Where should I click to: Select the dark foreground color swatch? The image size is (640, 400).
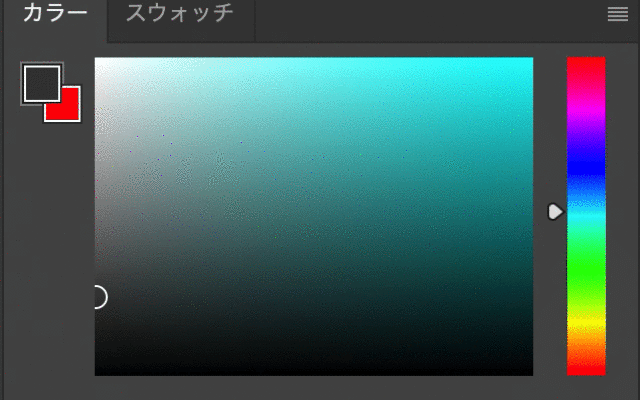click(x=42, y=84)
